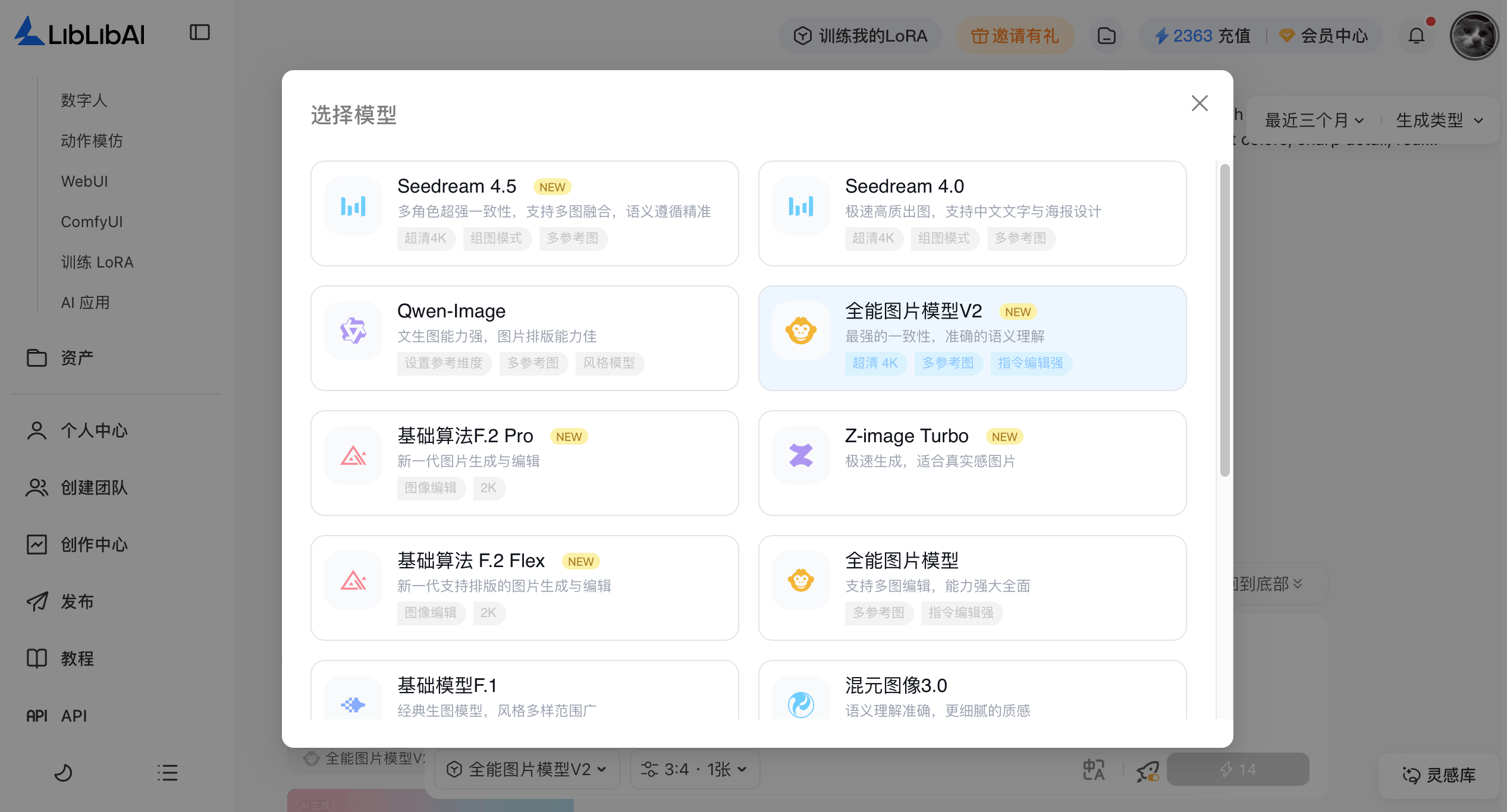Expand 全能图片模型V2 model selector

pos(527,769)
